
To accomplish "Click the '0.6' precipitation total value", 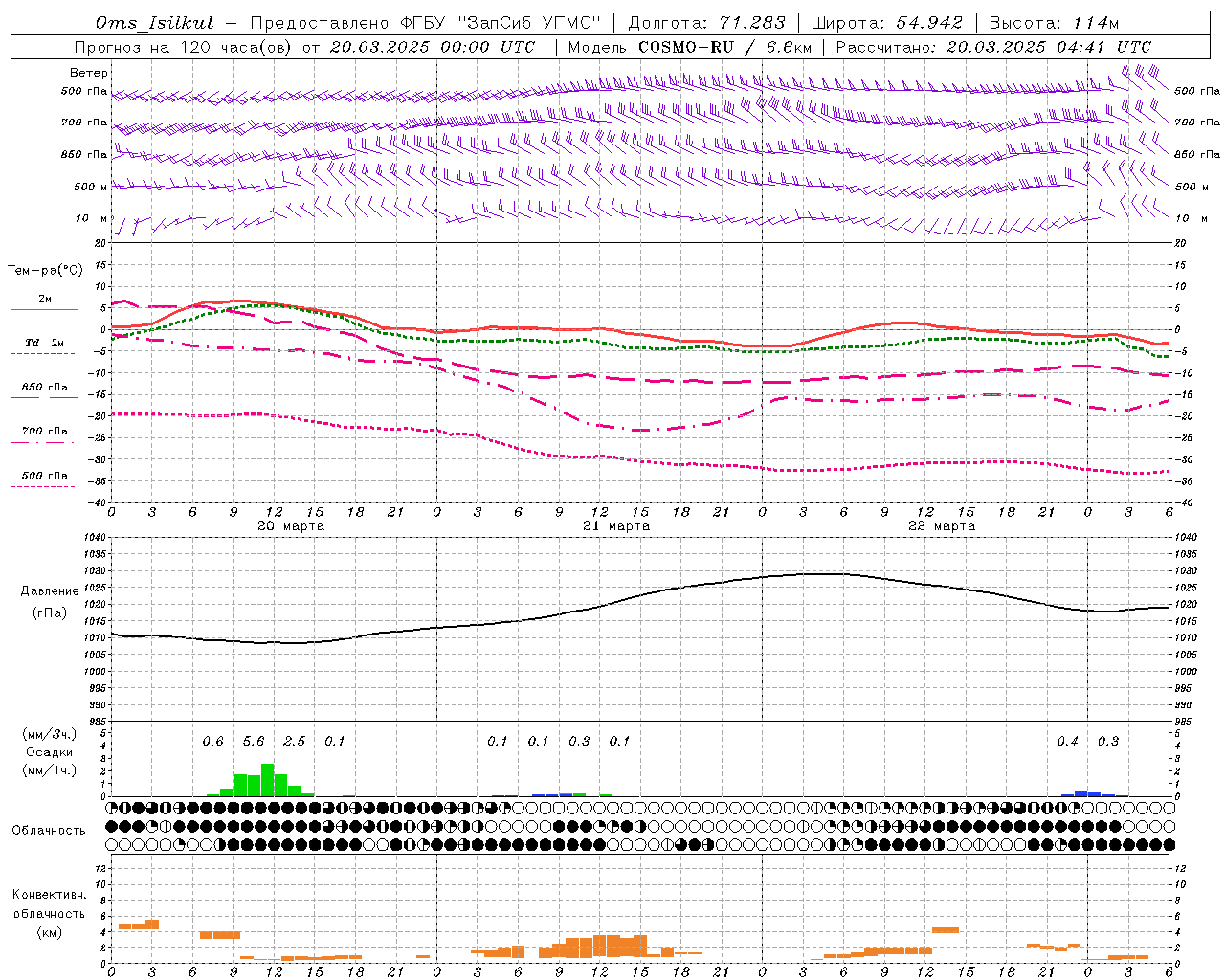I will click(x=213, y=742).
